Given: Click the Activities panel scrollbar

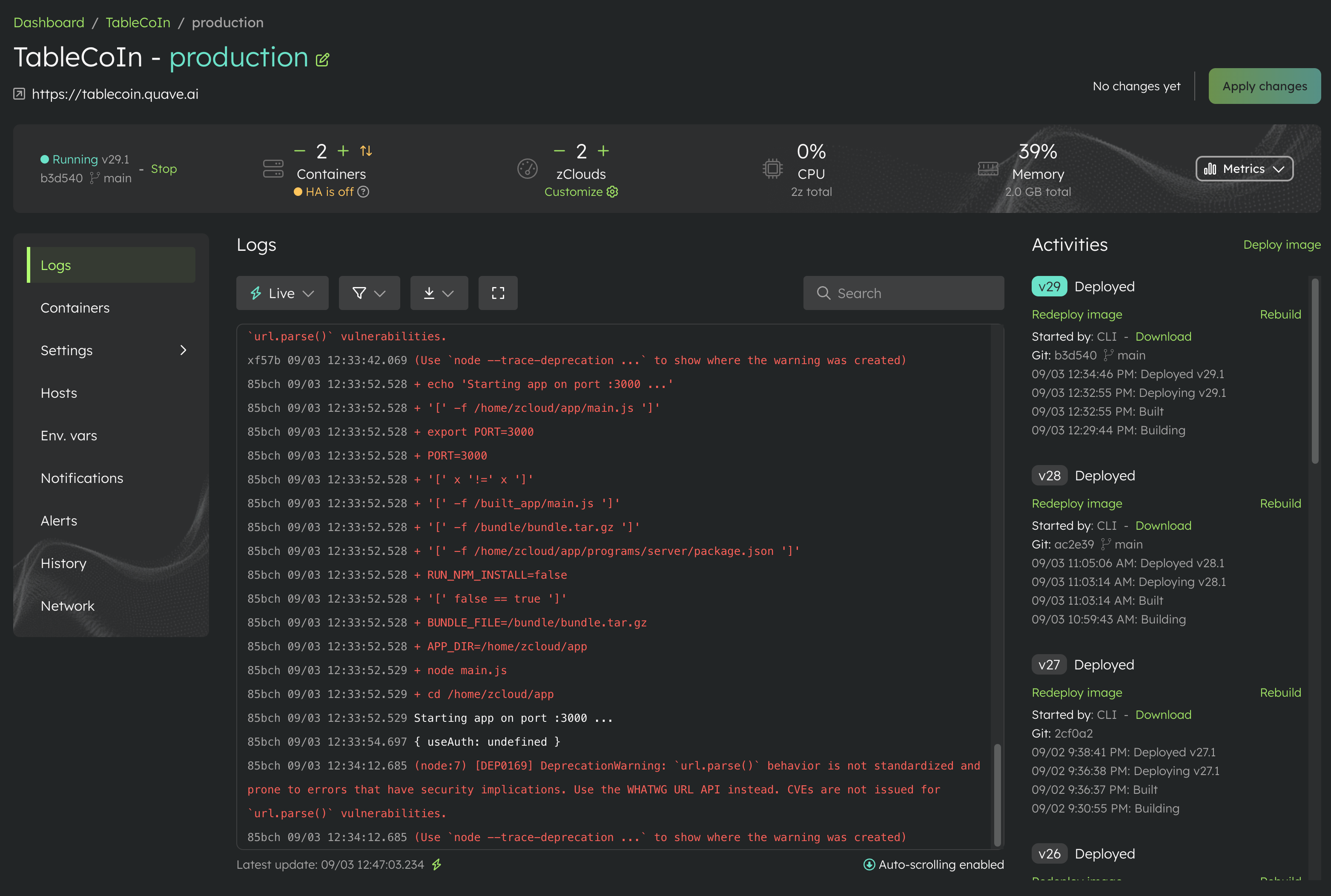Looking at the screenshot, I should (x=1314, y=371).
